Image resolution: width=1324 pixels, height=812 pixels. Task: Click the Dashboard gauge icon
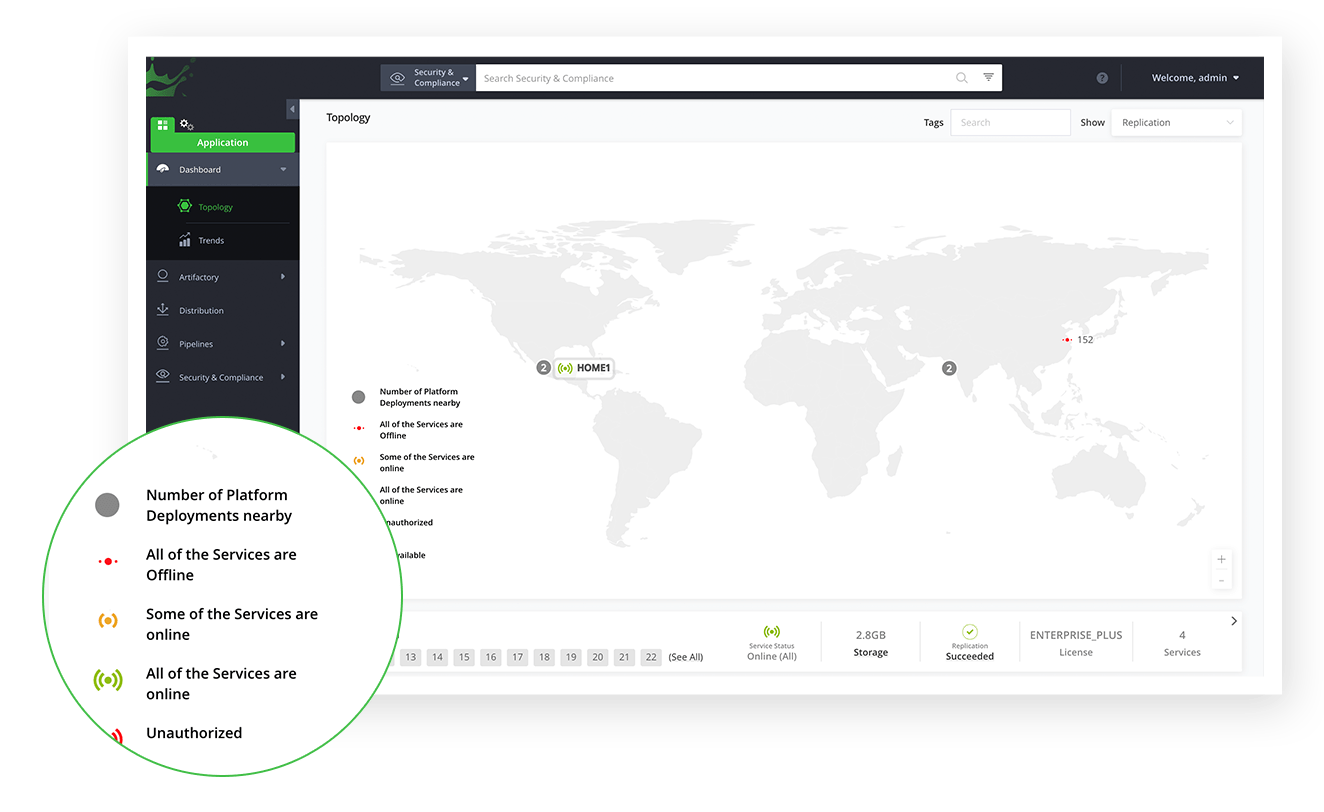163,169
